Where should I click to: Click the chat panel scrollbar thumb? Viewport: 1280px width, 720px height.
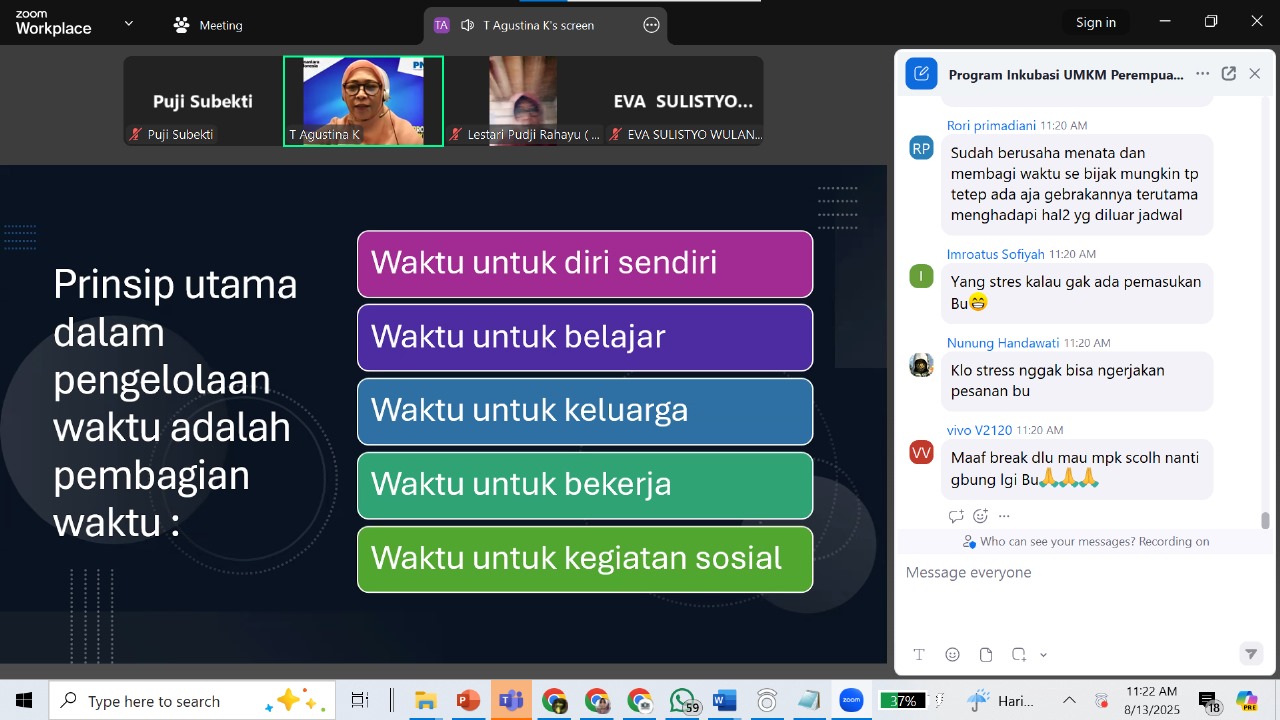click(1265, 520)
